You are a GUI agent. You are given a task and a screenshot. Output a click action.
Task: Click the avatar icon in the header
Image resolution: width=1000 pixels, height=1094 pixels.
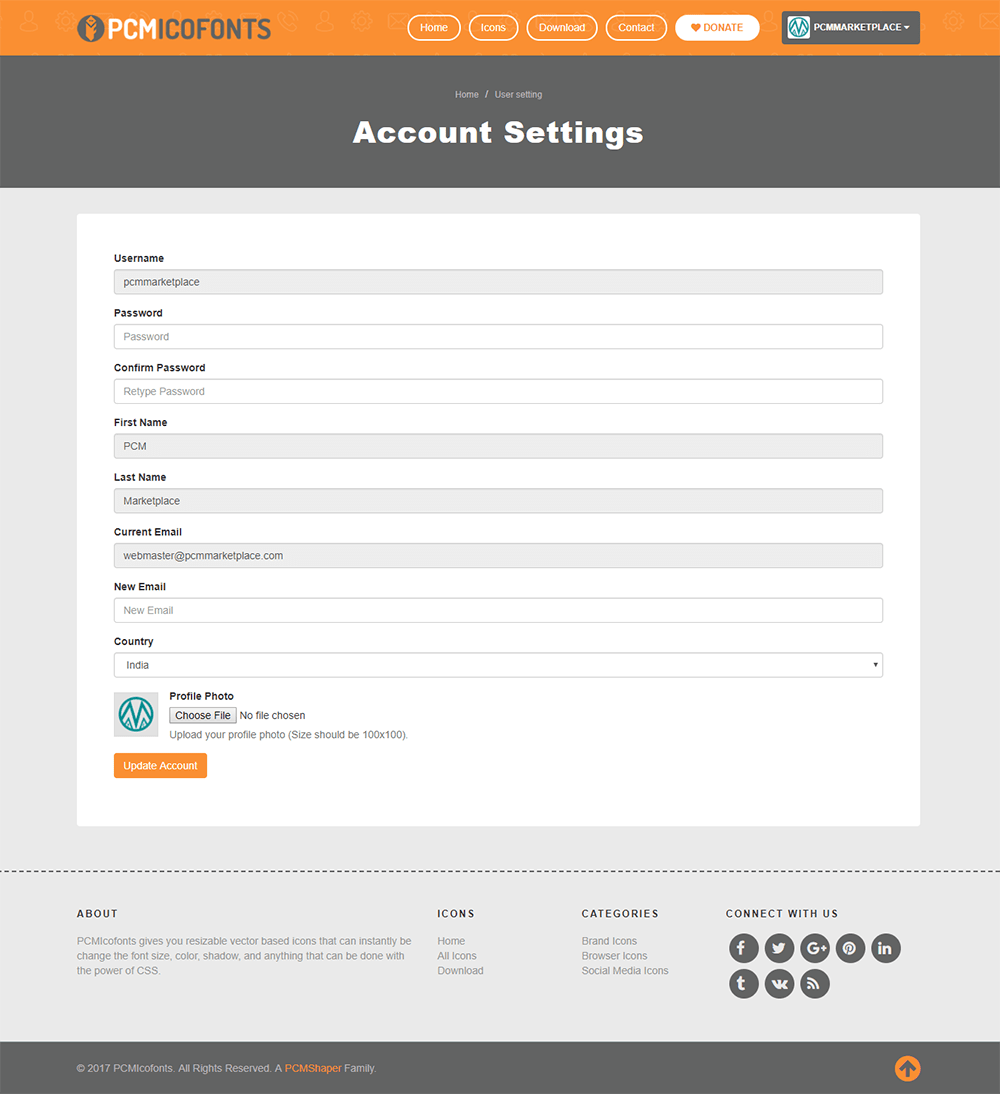798,28
